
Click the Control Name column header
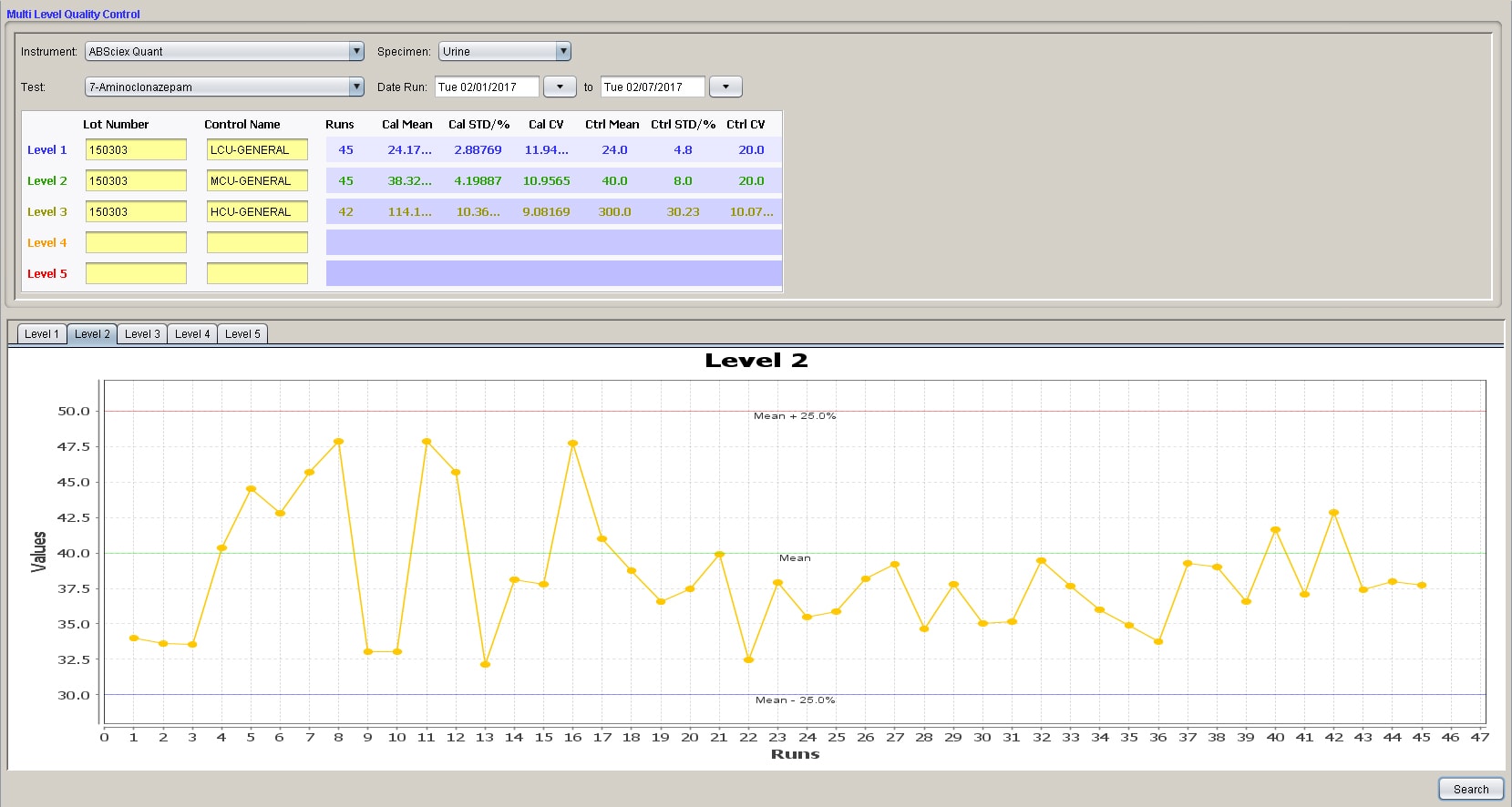[242, 125]
